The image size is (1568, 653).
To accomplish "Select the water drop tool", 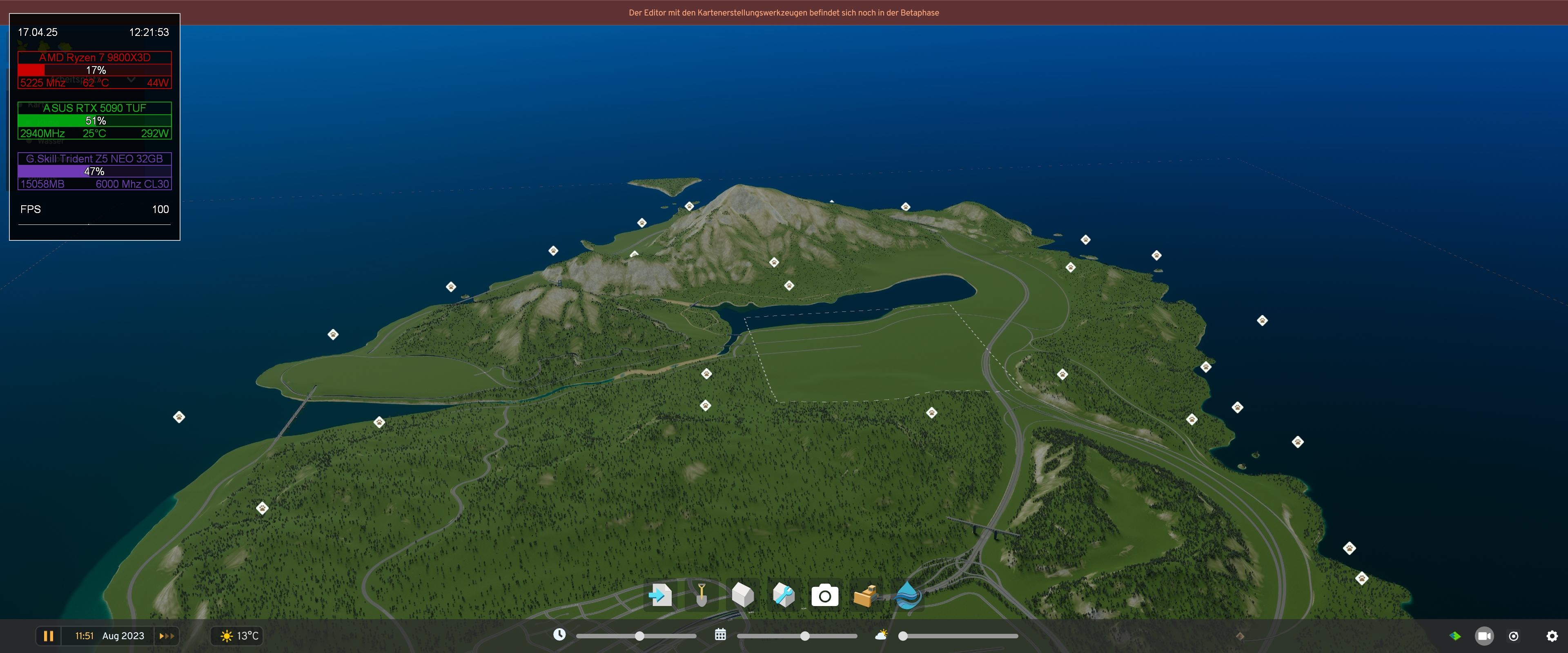I will tap(907, 596).
